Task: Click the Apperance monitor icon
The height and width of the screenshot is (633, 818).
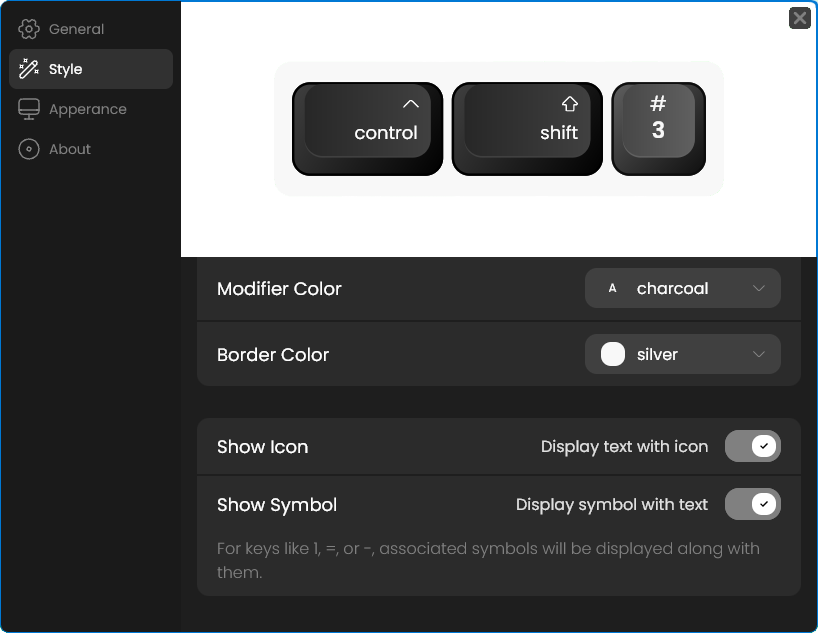Action: 29,109
